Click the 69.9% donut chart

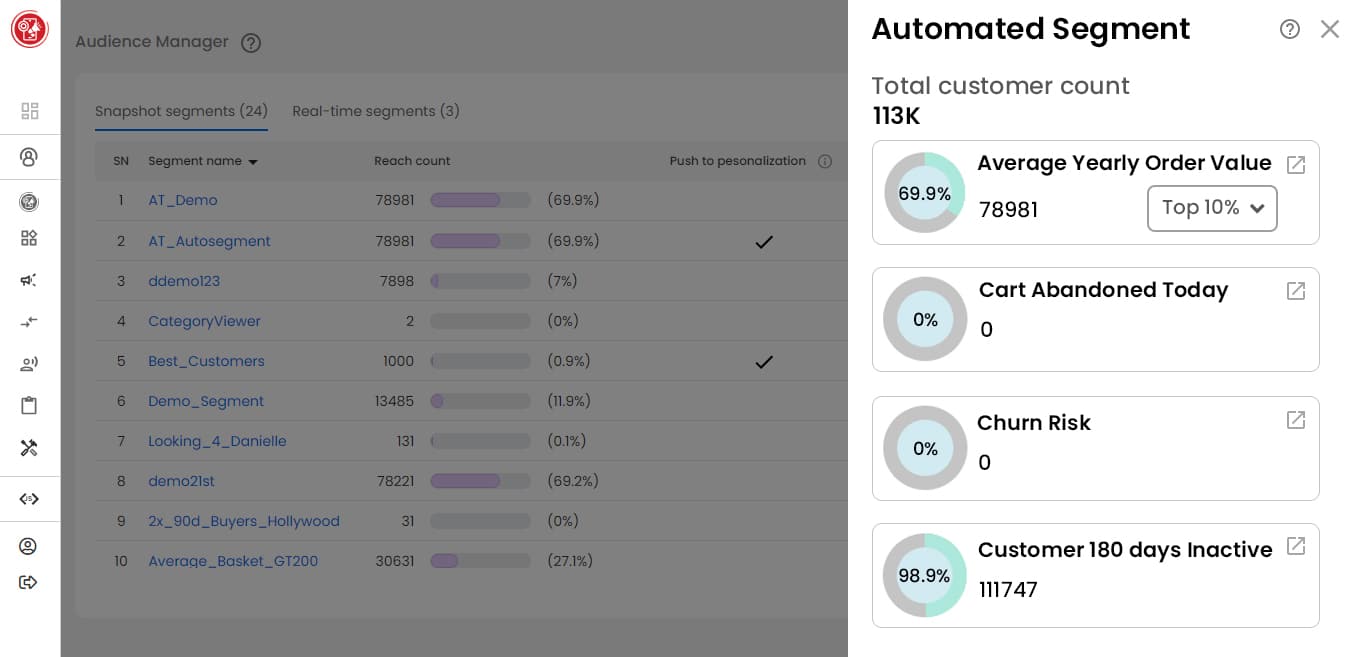coord(925,193)
